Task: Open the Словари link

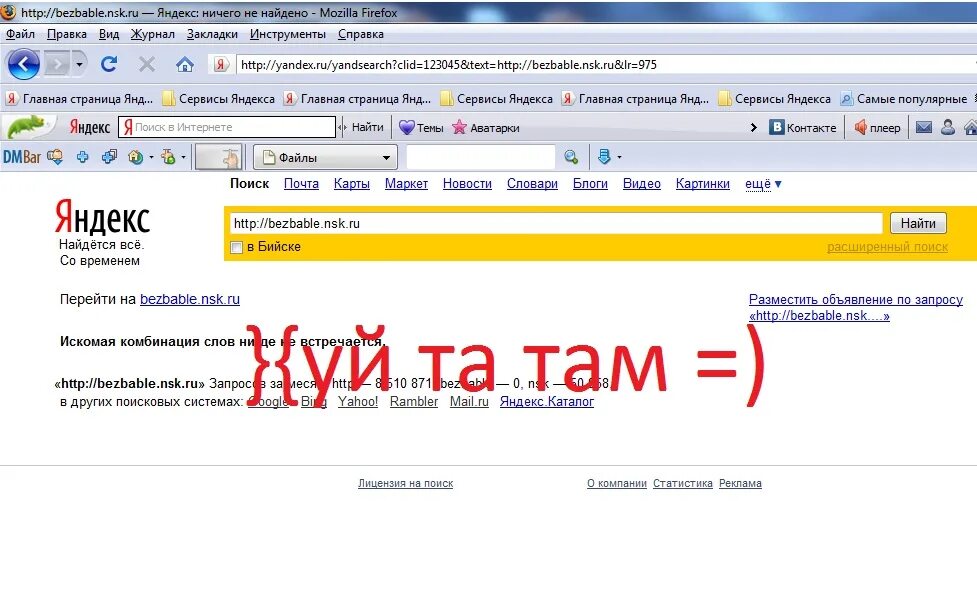Action: click(x=532, y=184)
